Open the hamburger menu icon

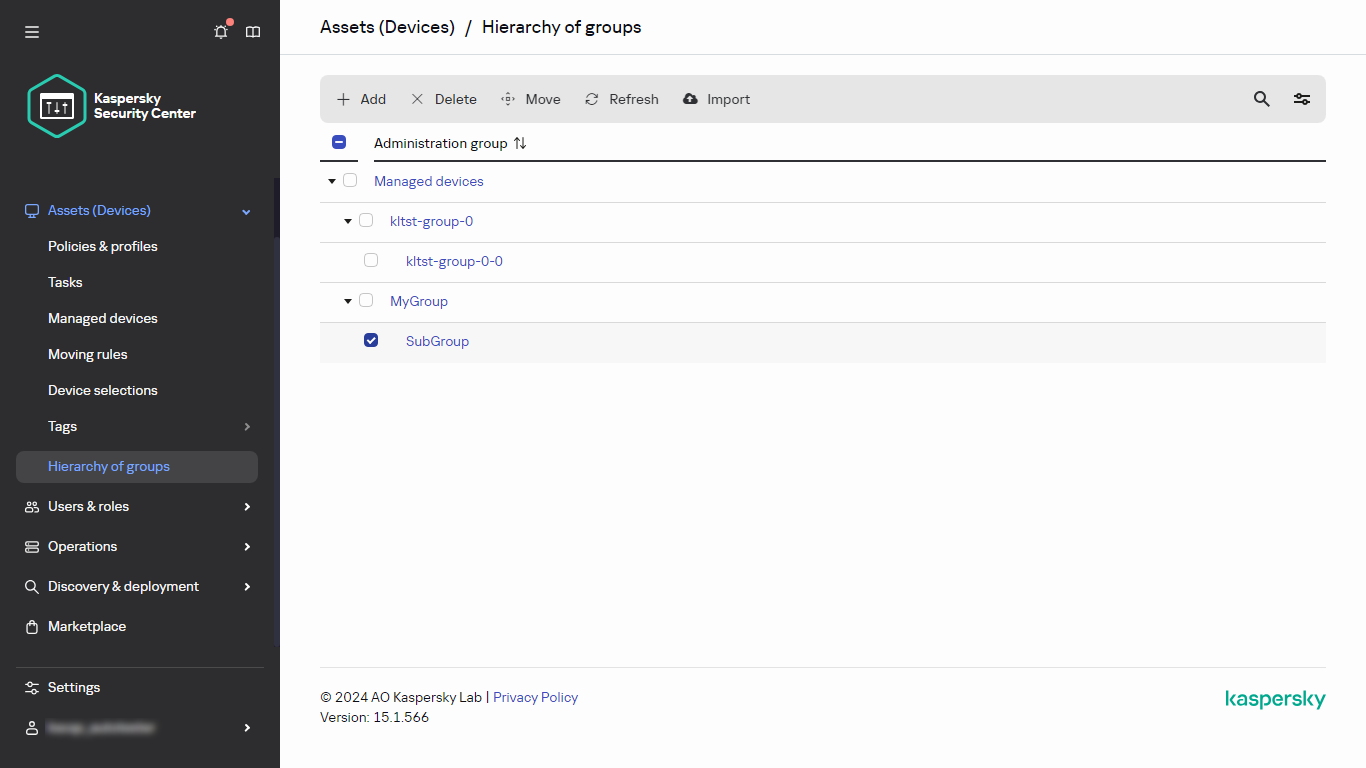32,32
